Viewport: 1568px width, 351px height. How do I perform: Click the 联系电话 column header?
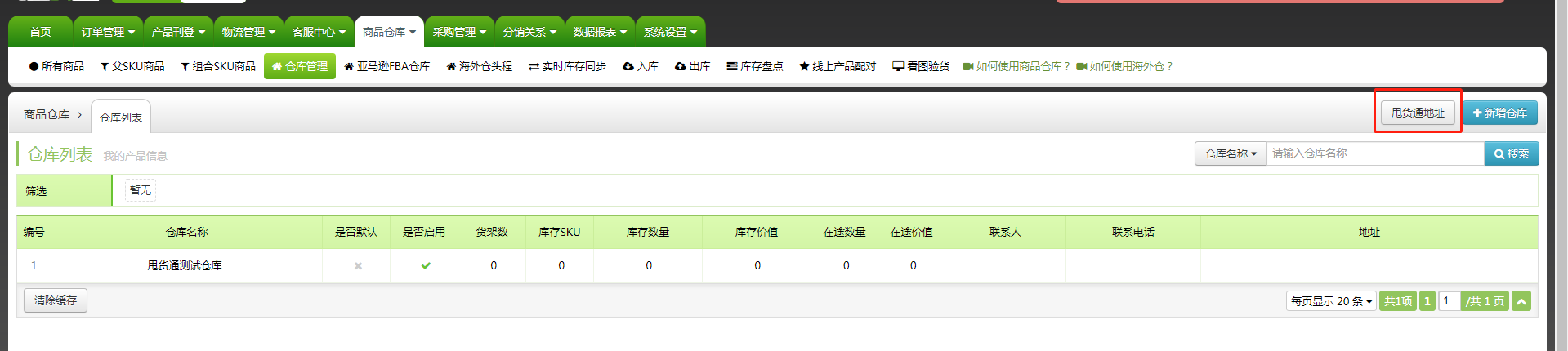(x=1133, y=233)
